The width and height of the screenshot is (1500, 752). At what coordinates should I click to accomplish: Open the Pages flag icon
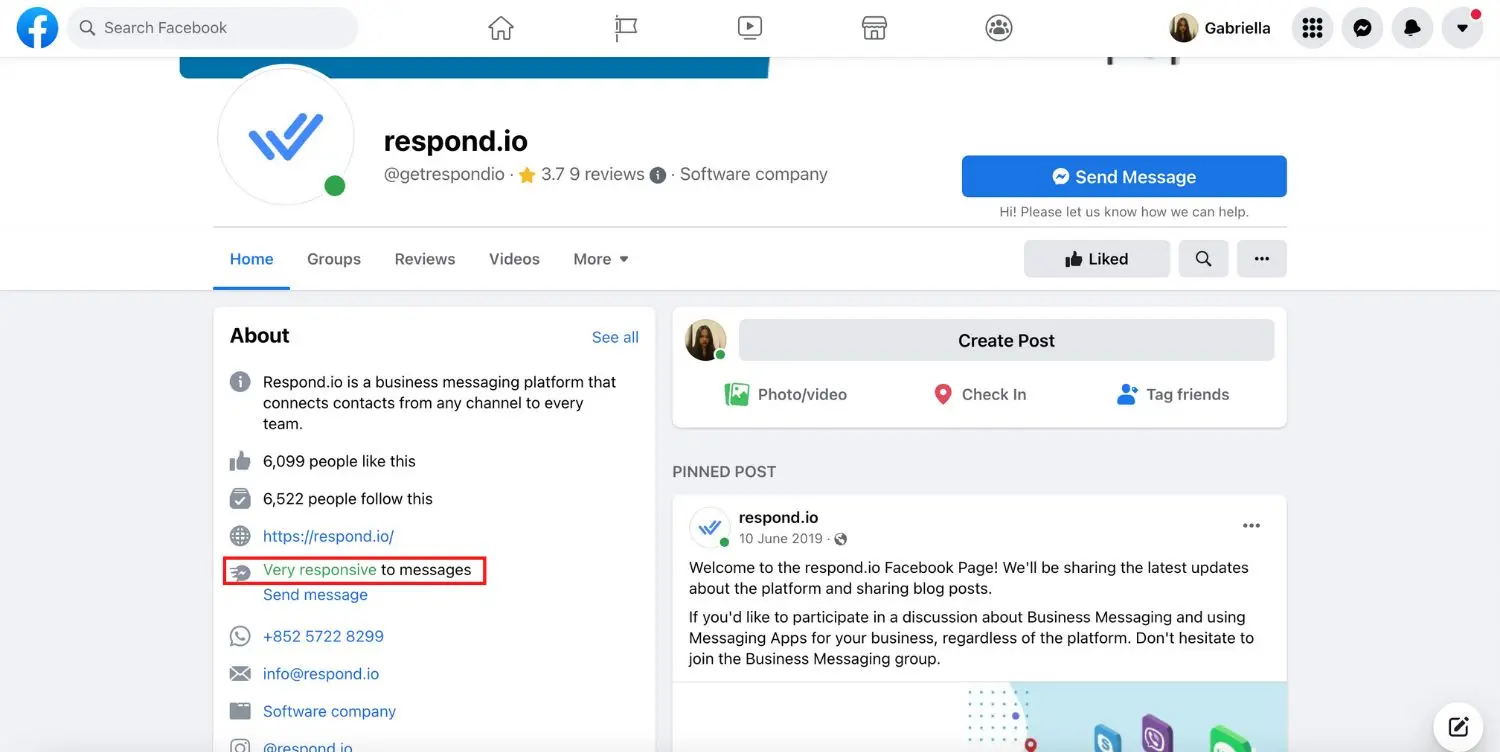click(626, 28)
